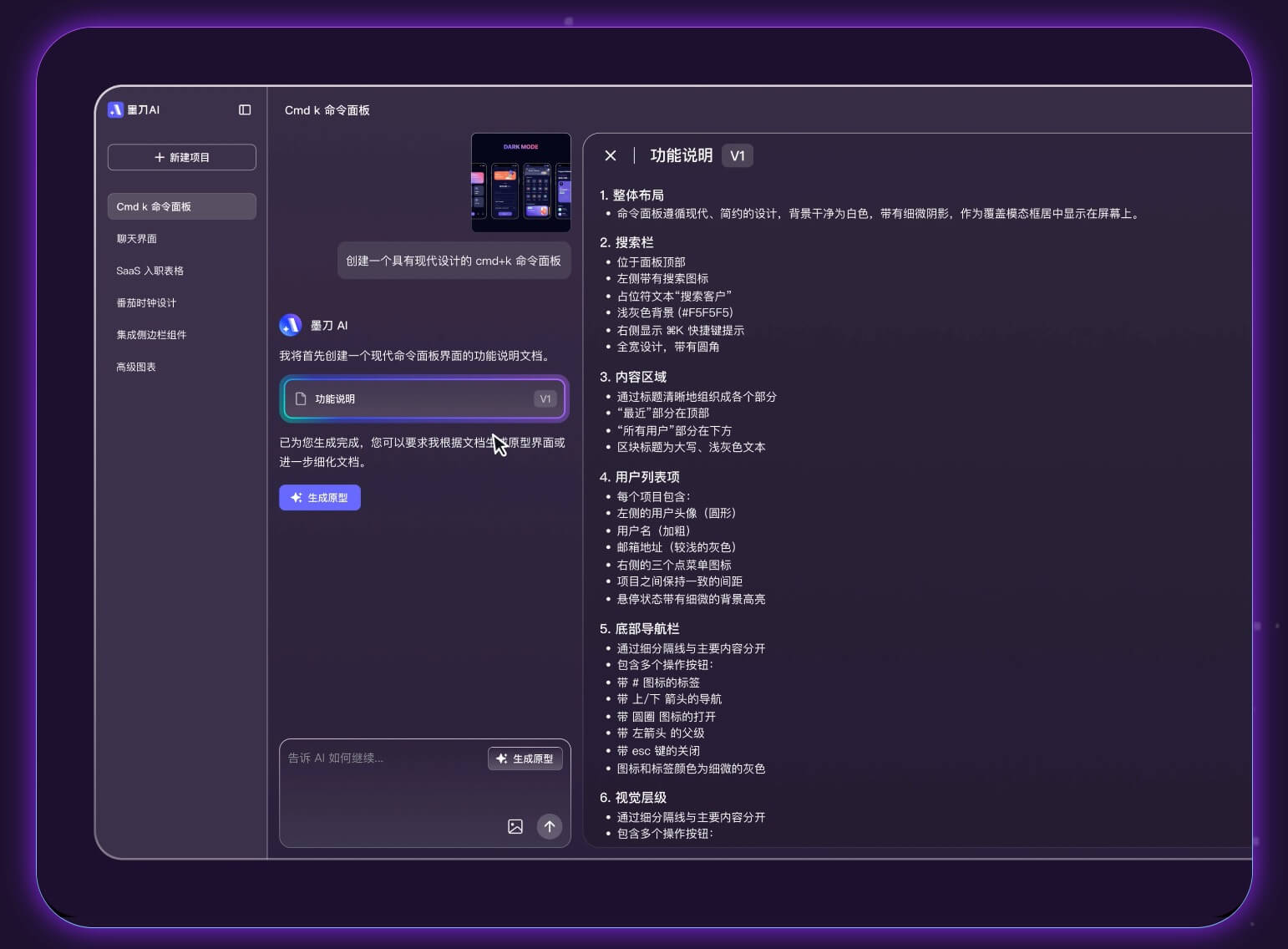Click the plus icon in 新建项目
1288x949 pixels.
coord(157,157)
